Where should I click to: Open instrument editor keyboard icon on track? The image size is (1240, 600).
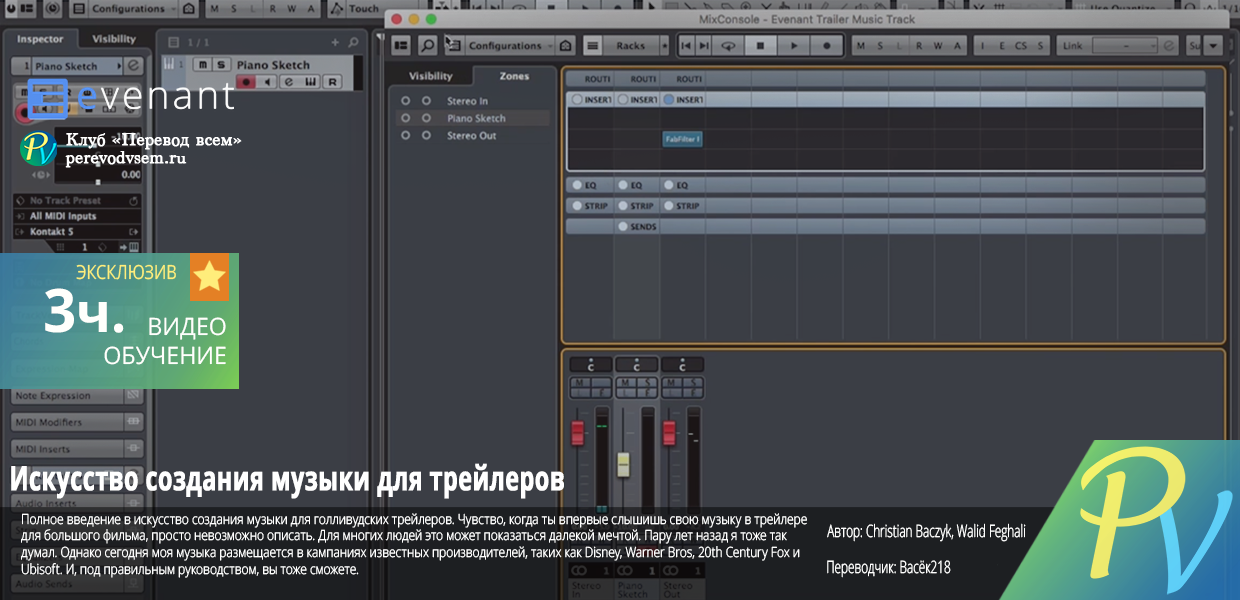tap(311, 81)
